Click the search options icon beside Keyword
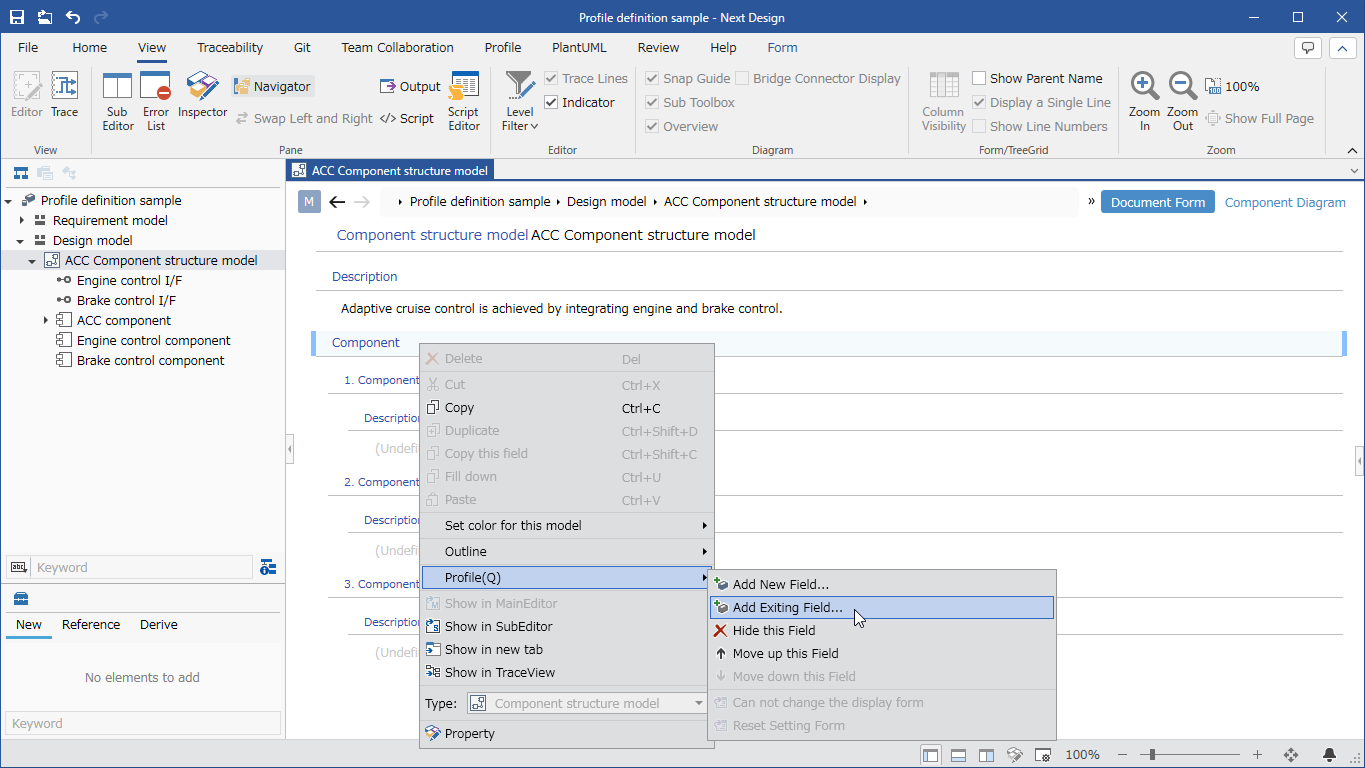The width and height of the screenshot is (1365, 768). point(268,567)
